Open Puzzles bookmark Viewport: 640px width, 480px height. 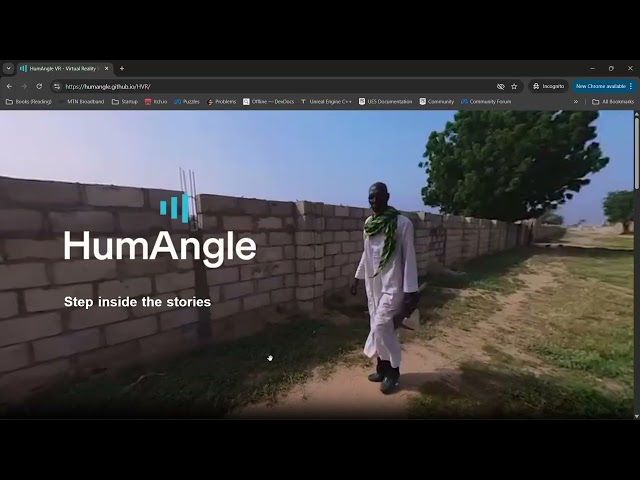click(x=187, y=102)
